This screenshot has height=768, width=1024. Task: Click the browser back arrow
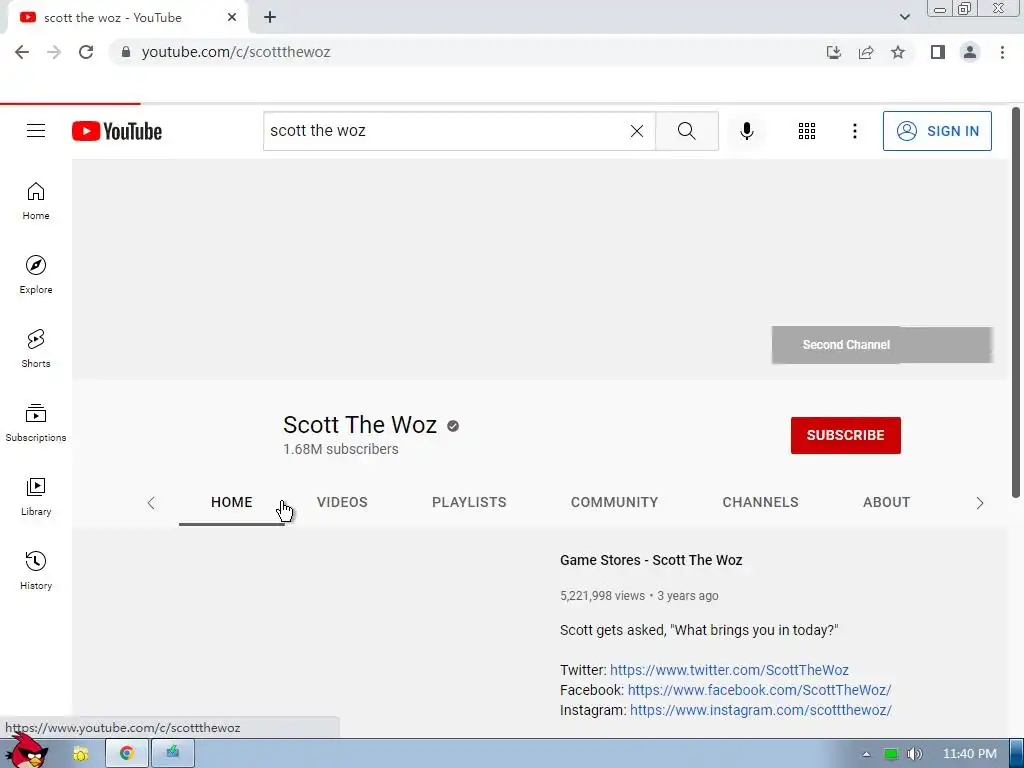click(22, 52)
